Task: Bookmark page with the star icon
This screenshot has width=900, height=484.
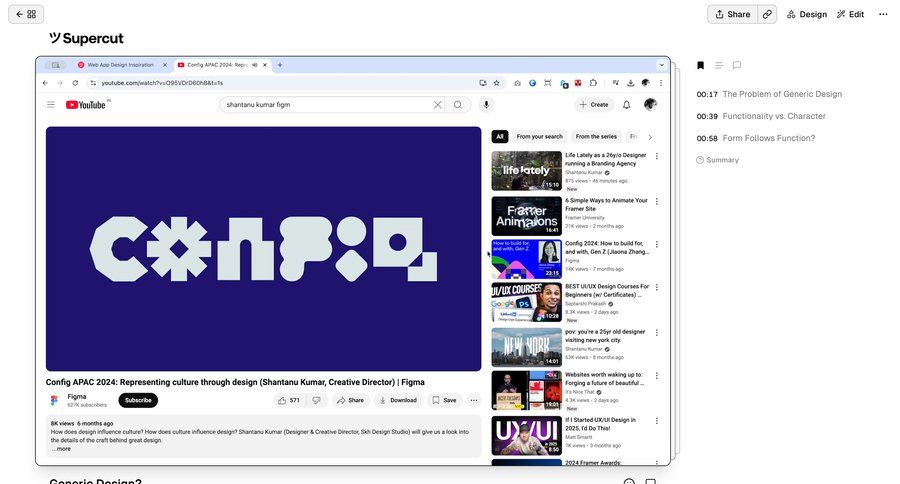Action: click(x=496, y=83)
